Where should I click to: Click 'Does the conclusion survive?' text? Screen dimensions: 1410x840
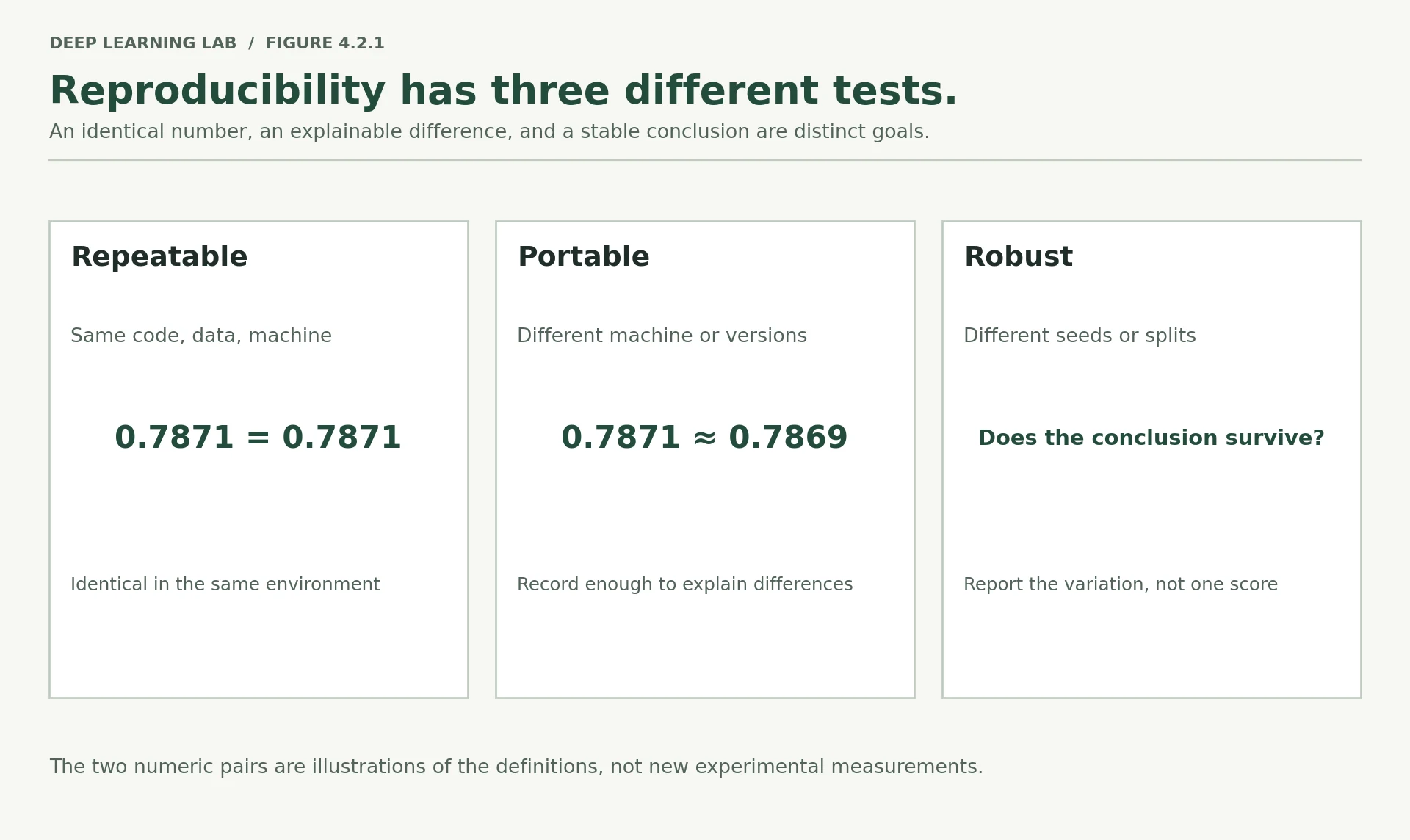(1151, 438)
